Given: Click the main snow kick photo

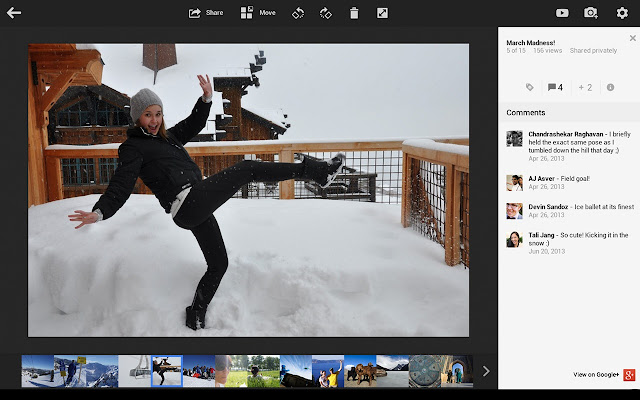Looking at the screenshot, I should (x=248, y=190).
